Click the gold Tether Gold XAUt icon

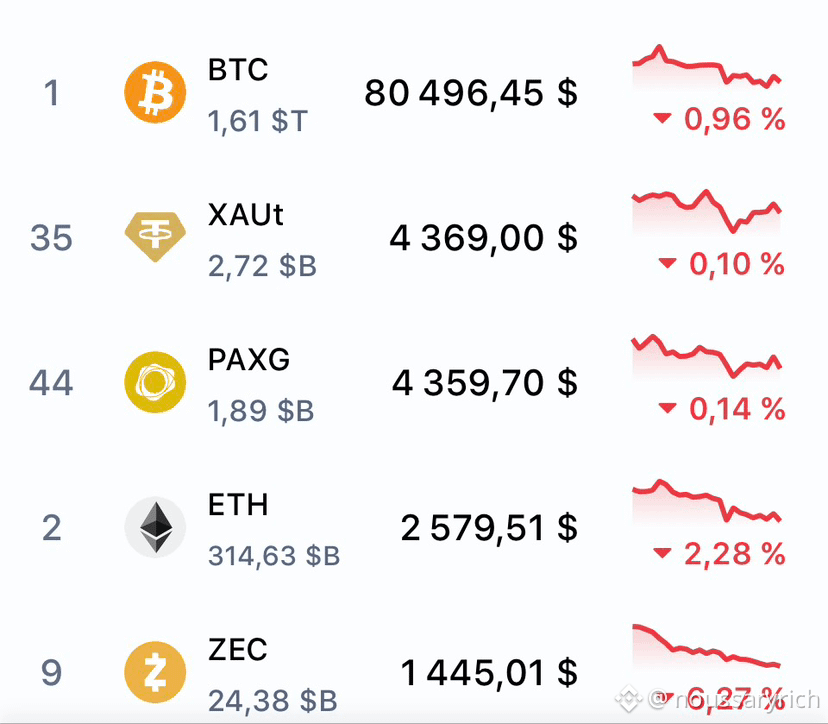point(155,237)
